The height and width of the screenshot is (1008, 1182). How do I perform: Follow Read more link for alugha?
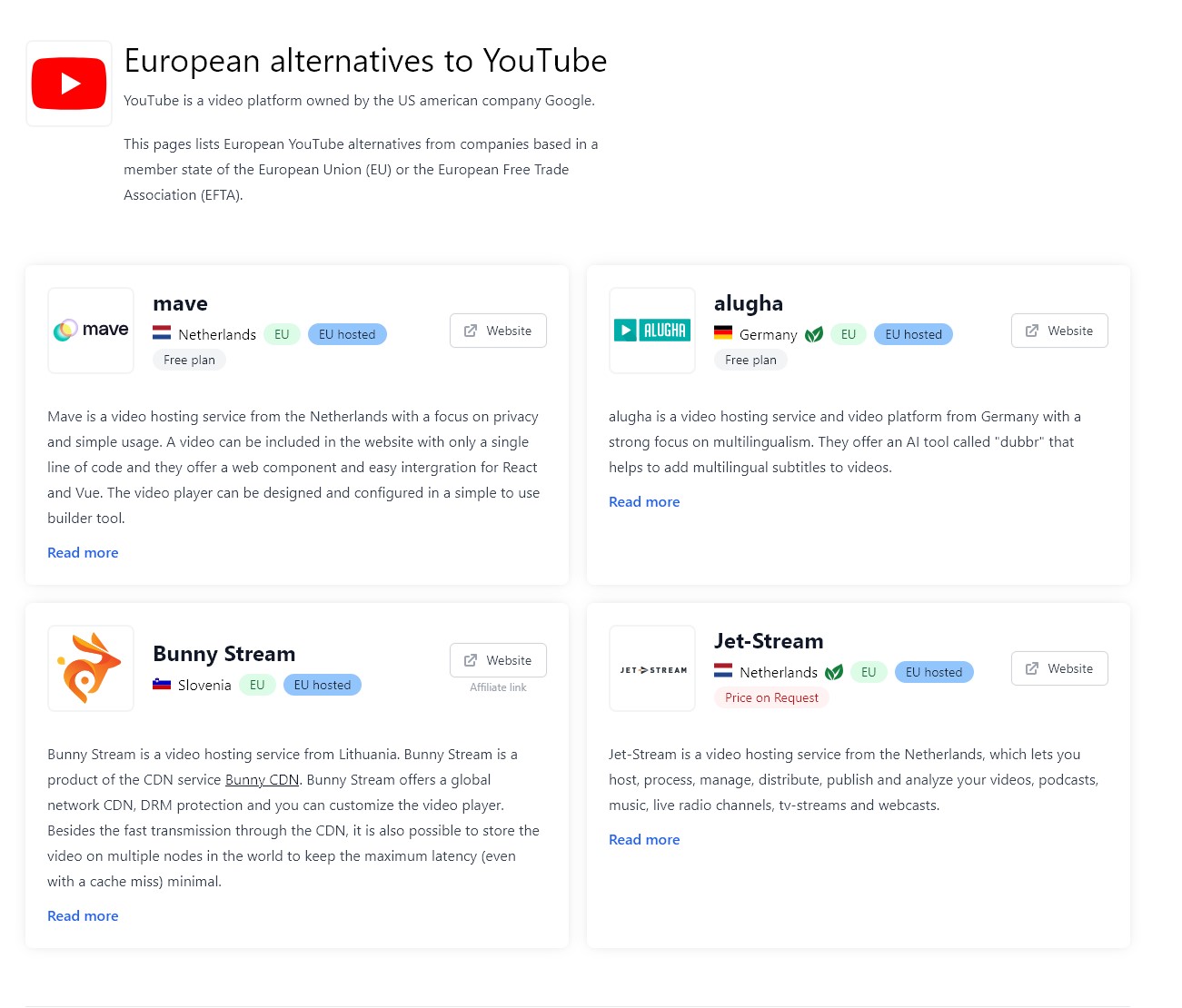(x=644, y=501)
